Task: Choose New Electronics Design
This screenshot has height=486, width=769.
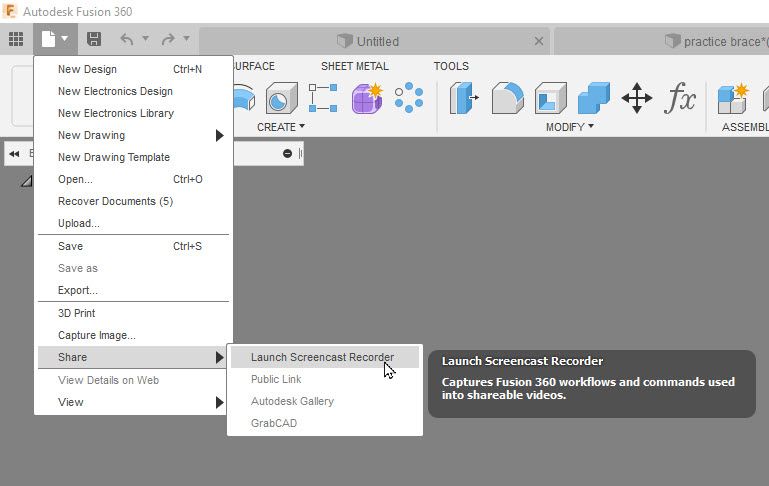Action: pos(133,91)
